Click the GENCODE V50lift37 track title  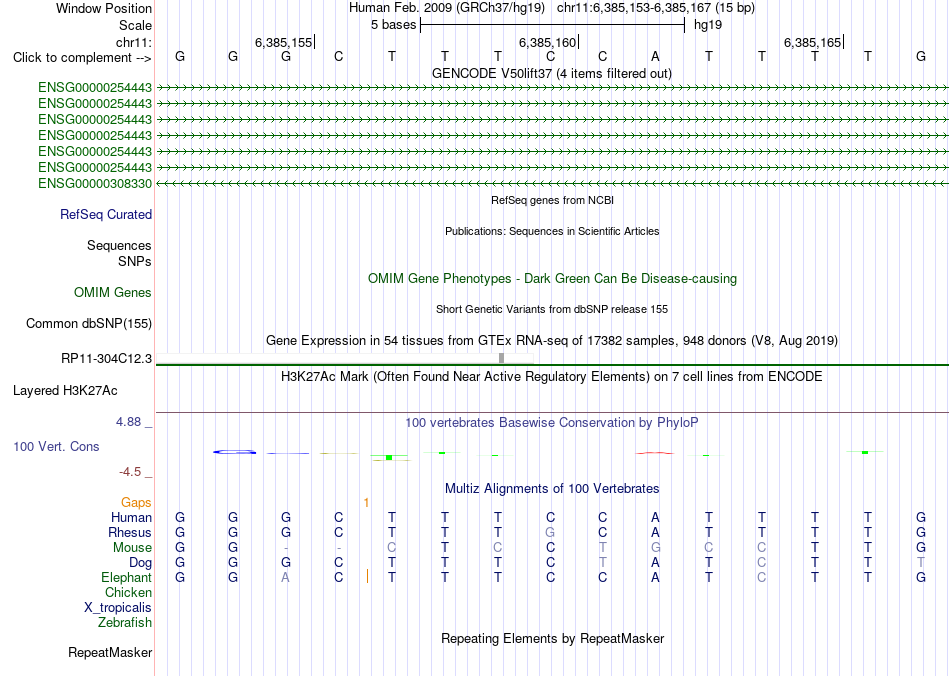pos(552,73)
